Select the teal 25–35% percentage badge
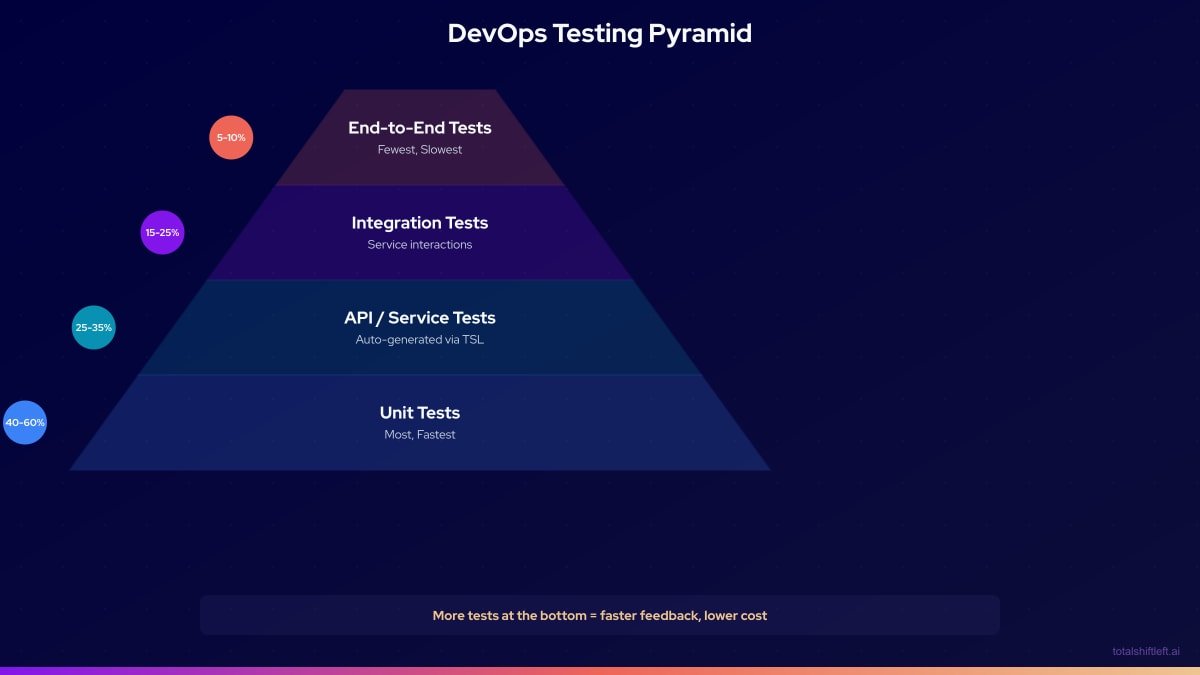Viewport: 1200px width, 675px height. (x=94, y=327)
